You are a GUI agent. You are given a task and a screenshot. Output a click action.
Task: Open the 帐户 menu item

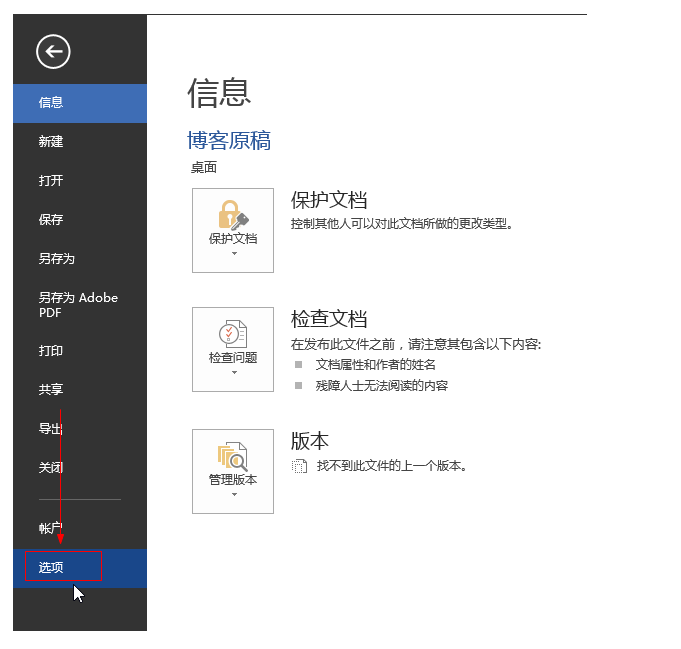[80, 528]
